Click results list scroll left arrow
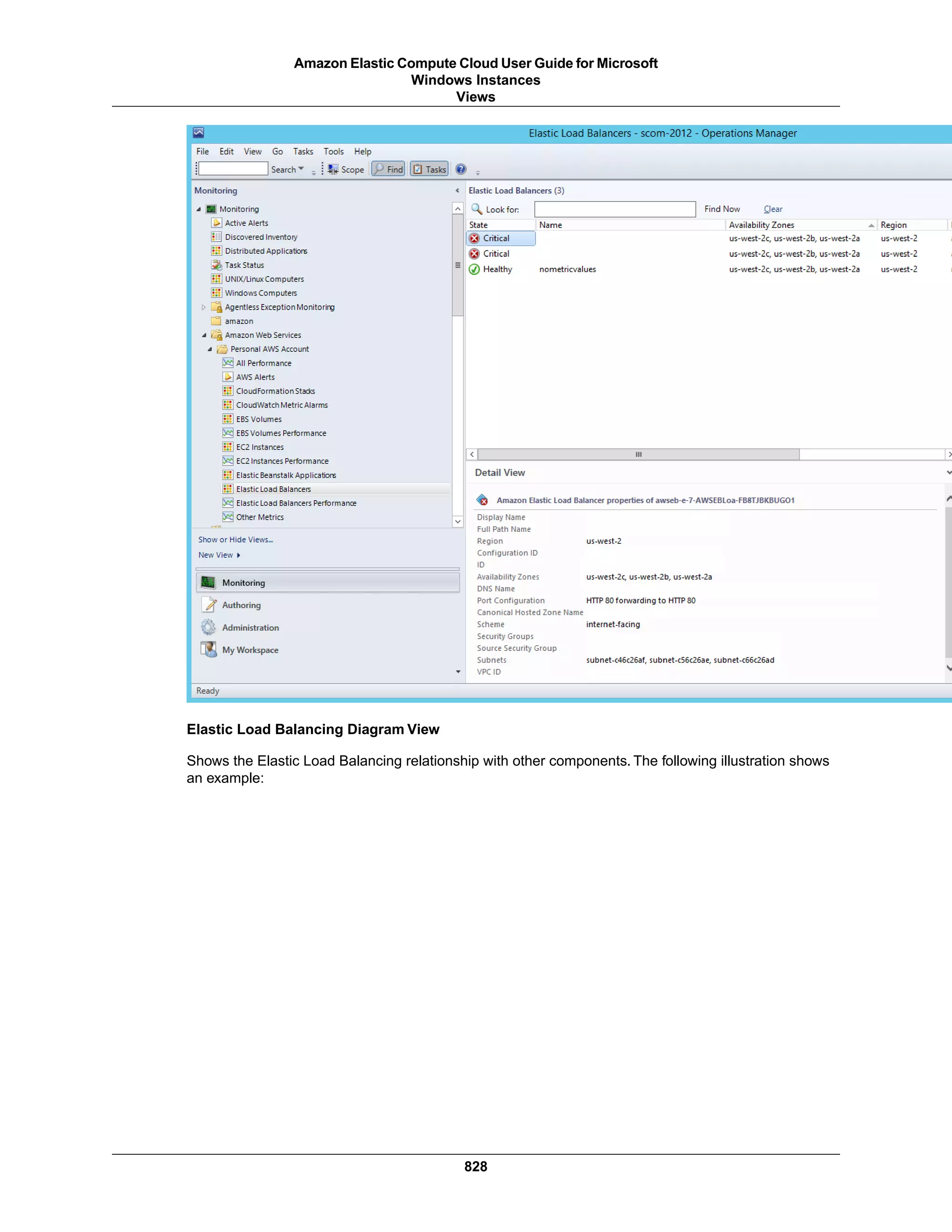This screenshot has height=1232, width=952. click(472, 454)
